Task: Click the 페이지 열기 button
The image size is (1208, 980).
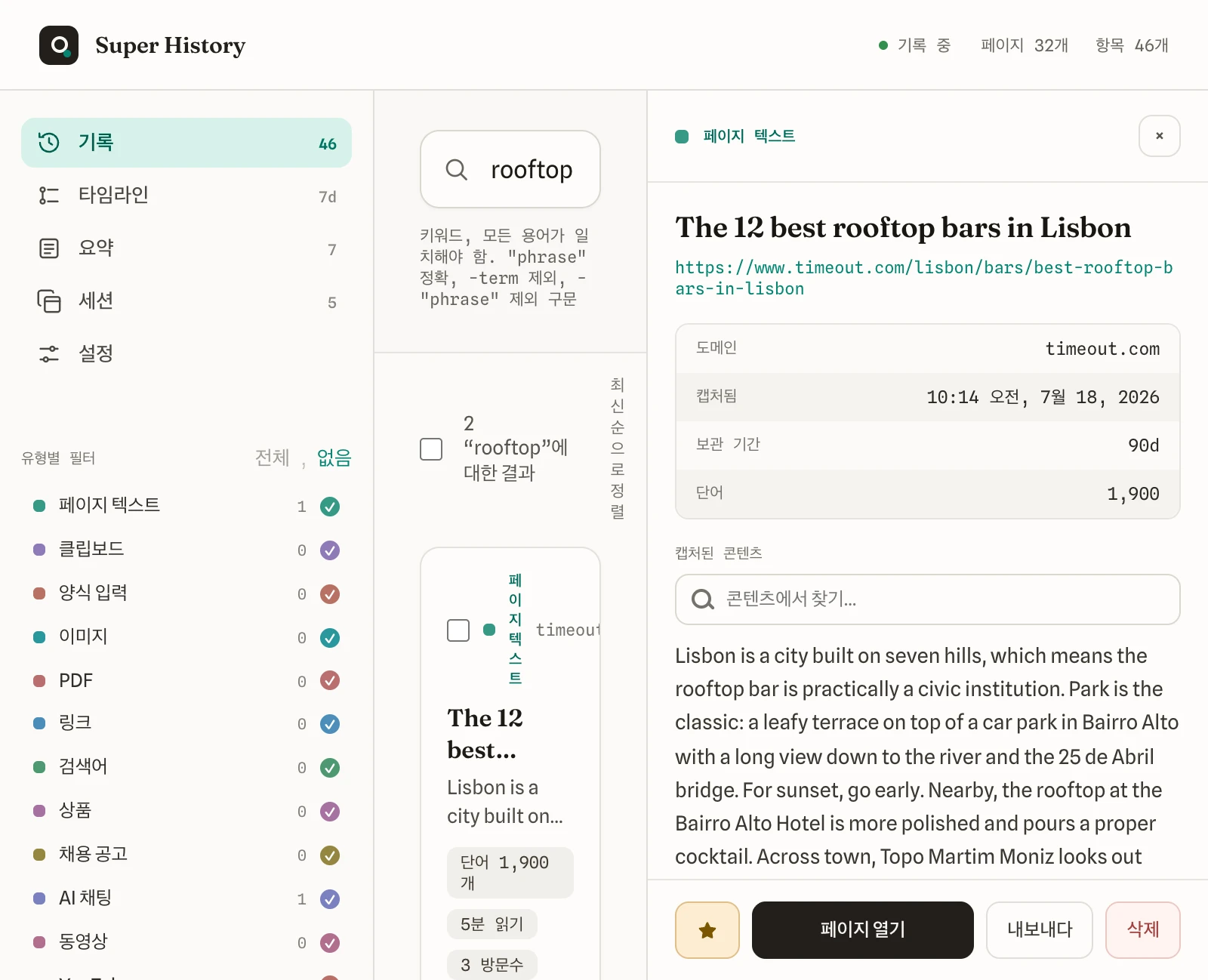Action: pos(863,930)
